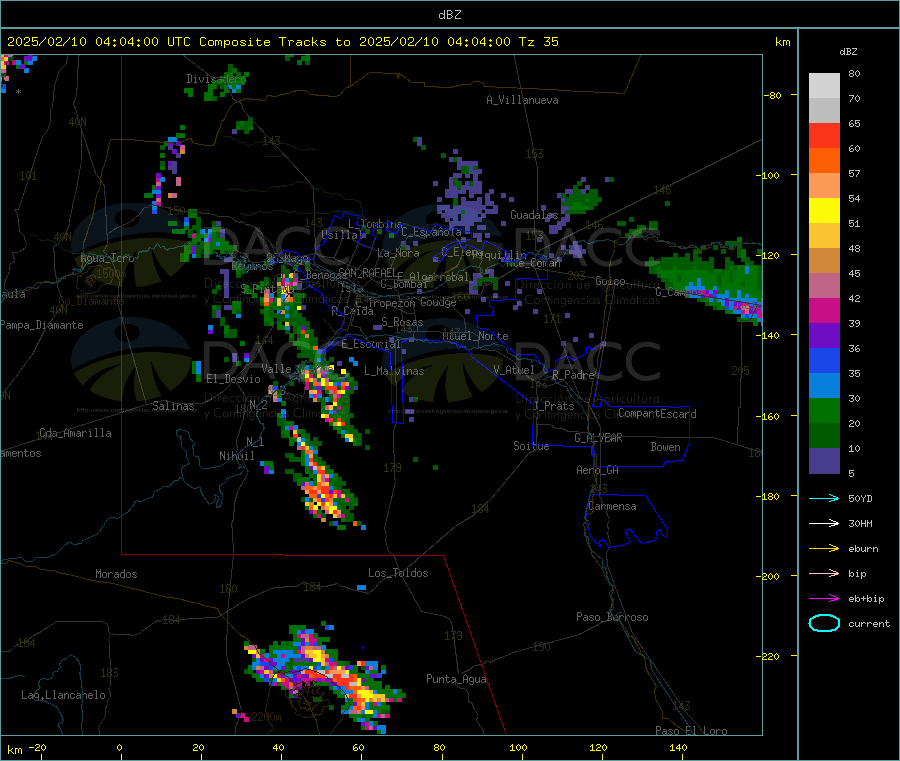Click the 'eb+bip' legend label
This screenshot has width=900, height=761.
pyautogui.click(x=866, y=599)
